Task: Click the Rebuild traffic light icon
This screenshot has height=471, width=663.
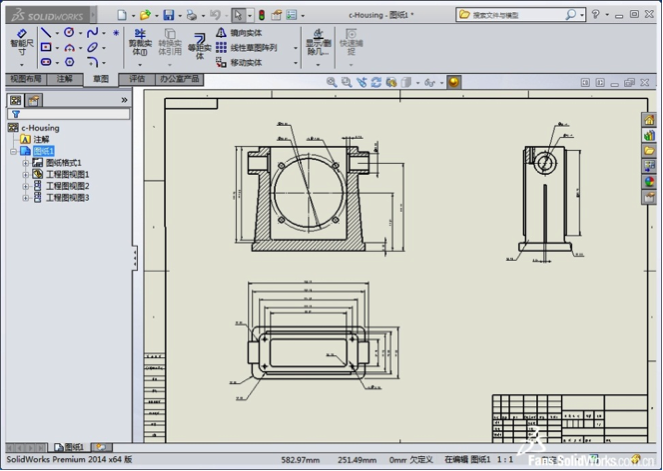Action: pyautogui.click(x=262, y=15)
